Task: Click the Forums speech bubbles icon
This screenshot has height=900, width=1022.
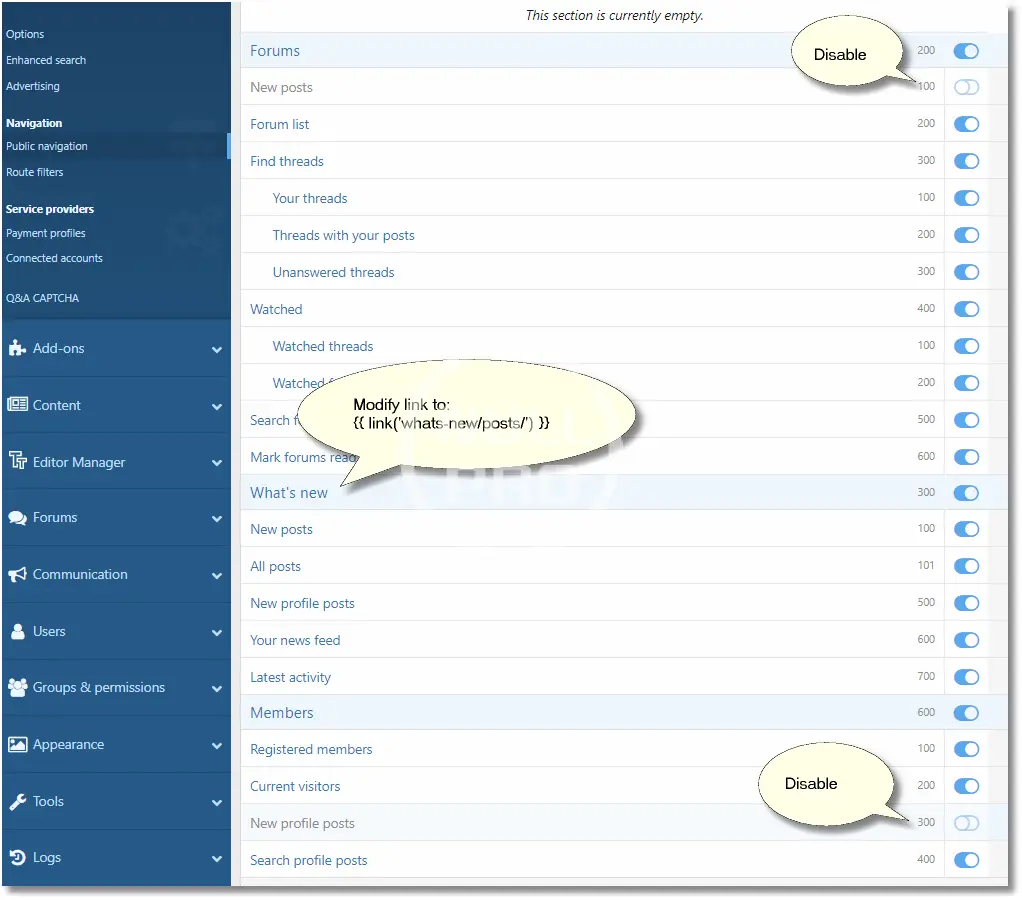Action: 17,518
